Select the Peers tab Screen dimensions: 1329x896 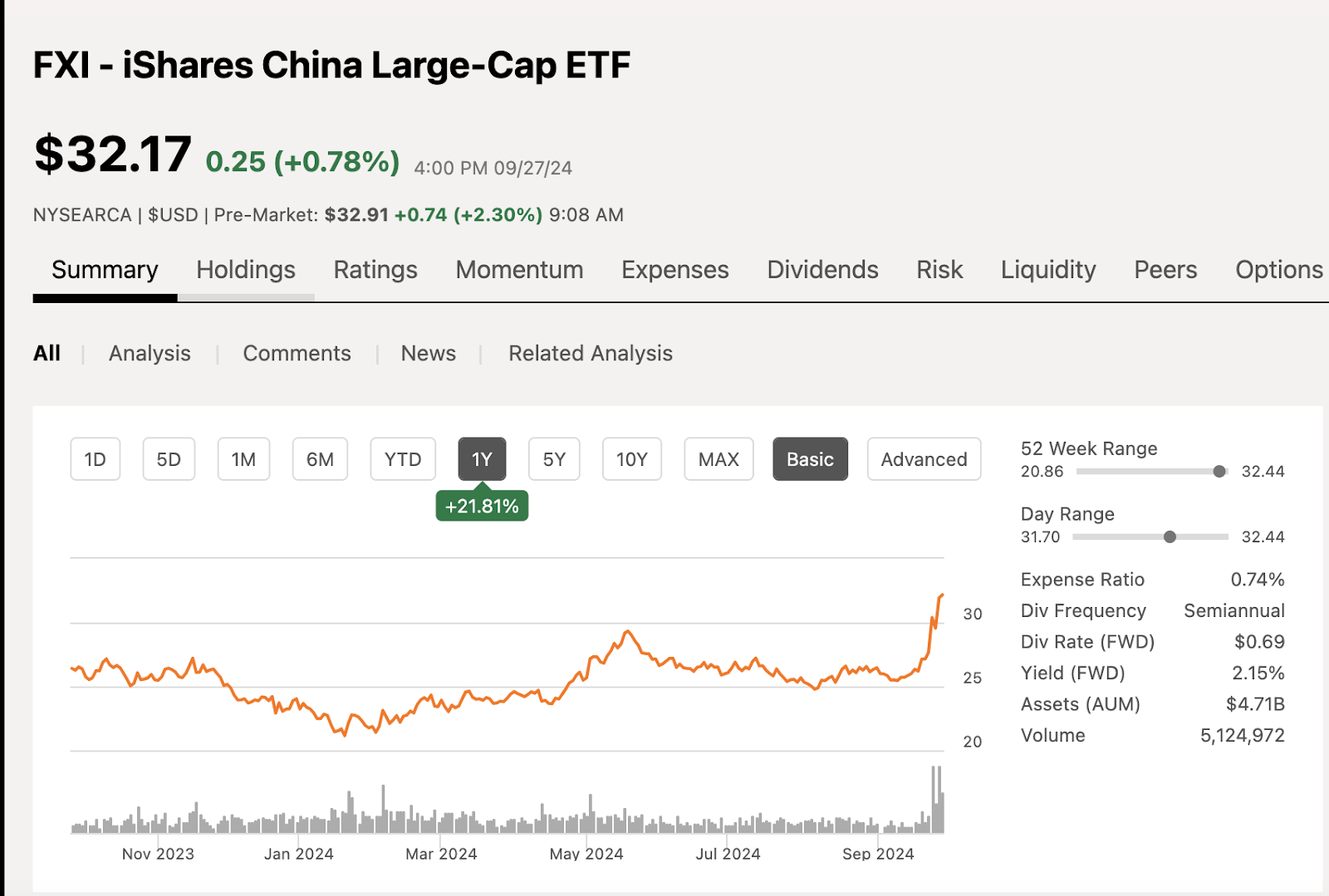click(x=1165, y=270)
